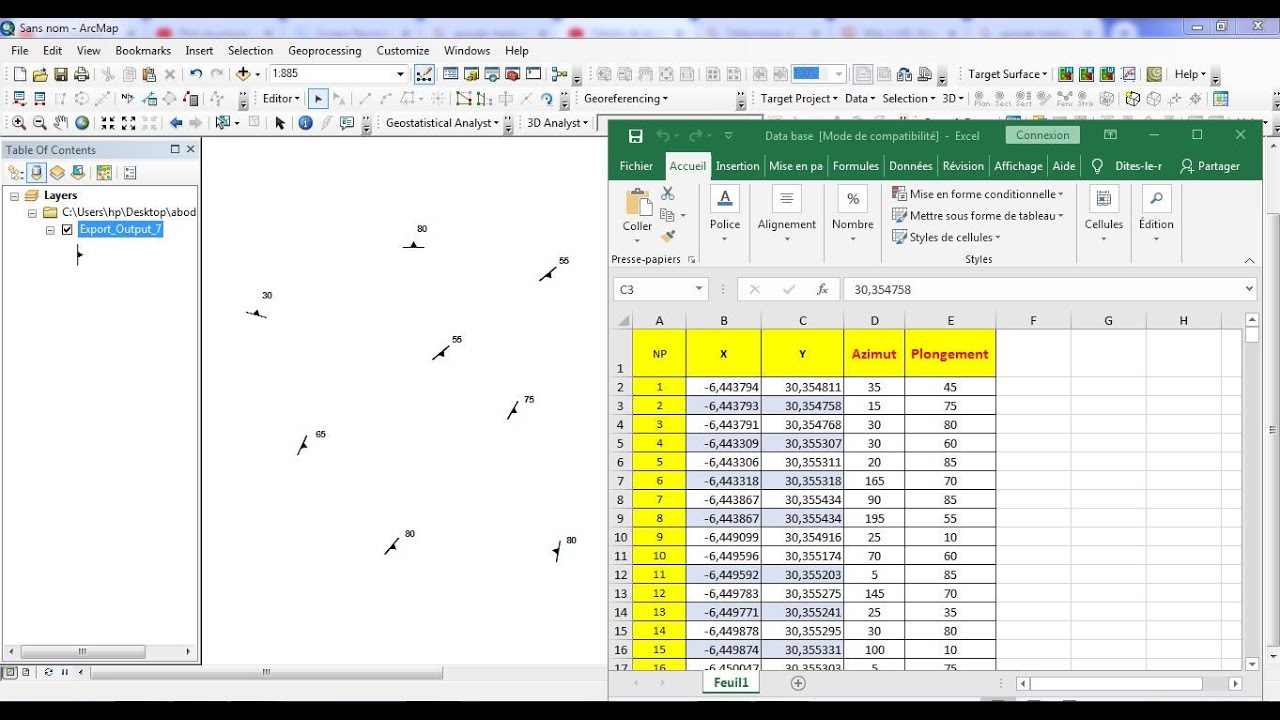Activate the Identify info tool
Image resolution: width=1280 pixels, height=720 pixels.
[x=306, y=123]
